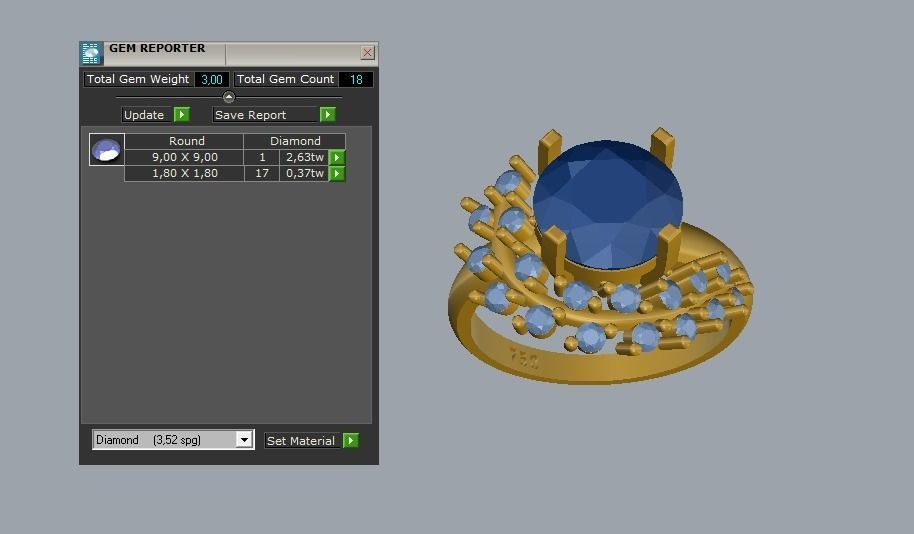This screenshot has width=914, height=534.
Task: Click the 750 engraving on the ring band
Action: click(x=524, y=359)
